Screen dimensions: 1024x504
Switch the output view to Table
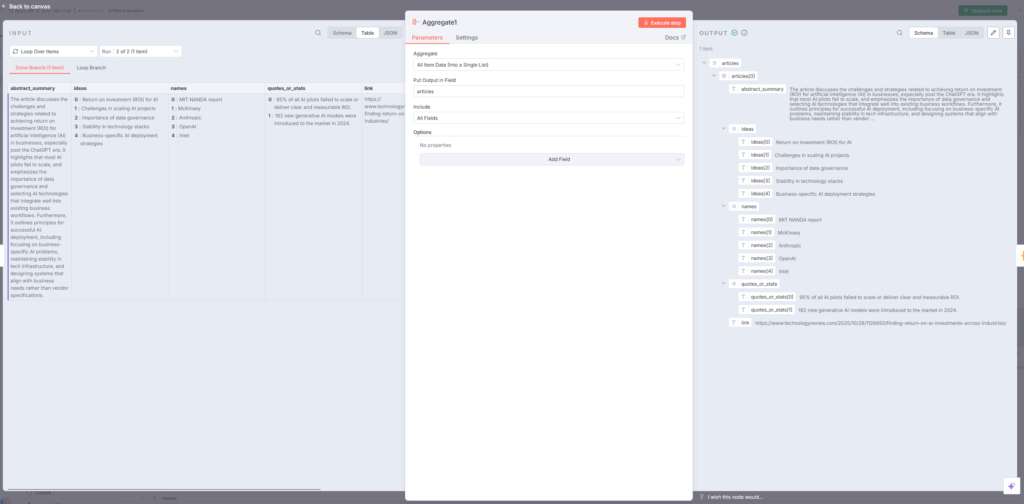(948, 33)
